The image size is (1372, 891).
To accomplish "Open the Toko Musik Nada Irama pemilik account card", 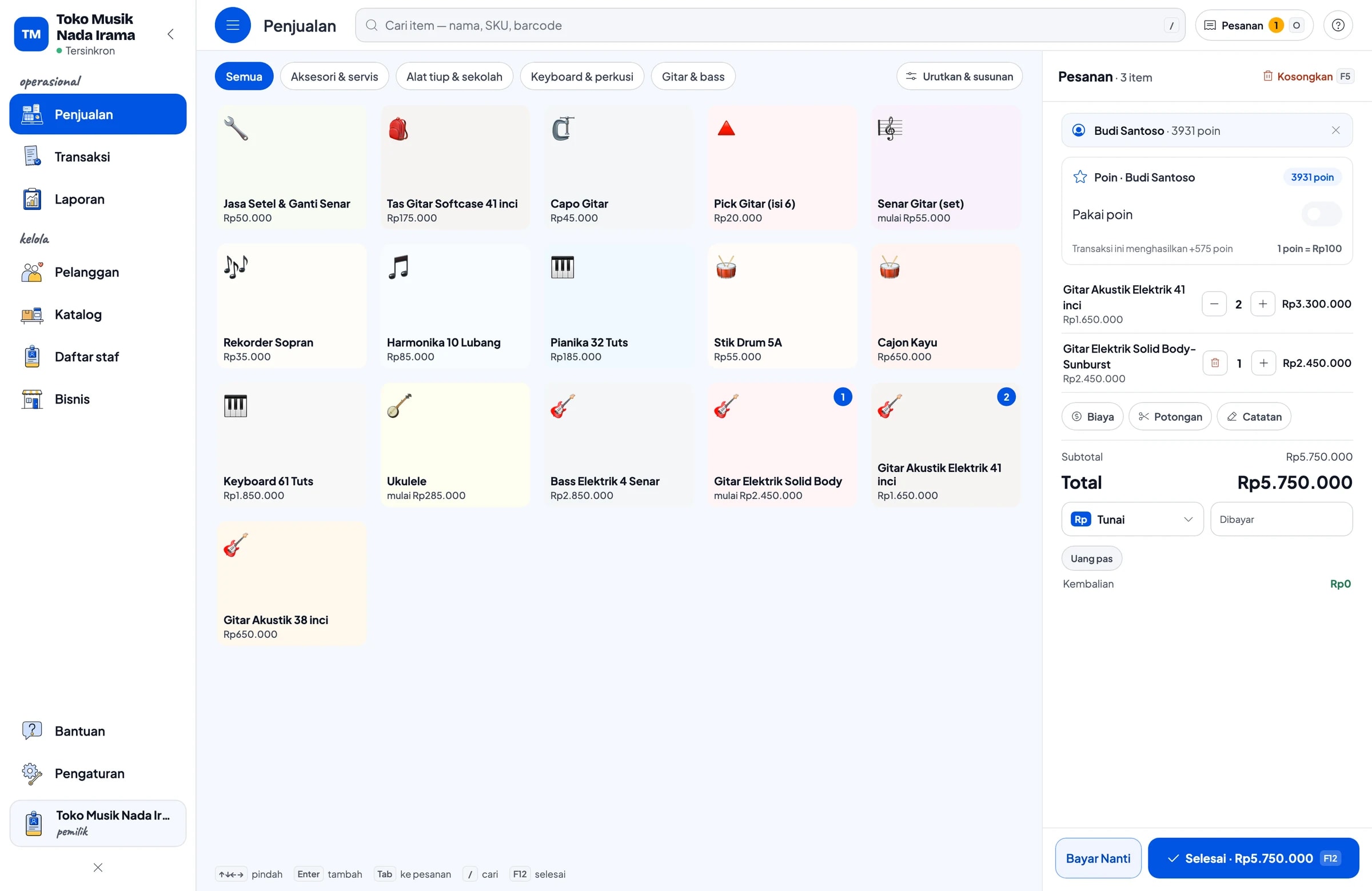I will point(98,823).
